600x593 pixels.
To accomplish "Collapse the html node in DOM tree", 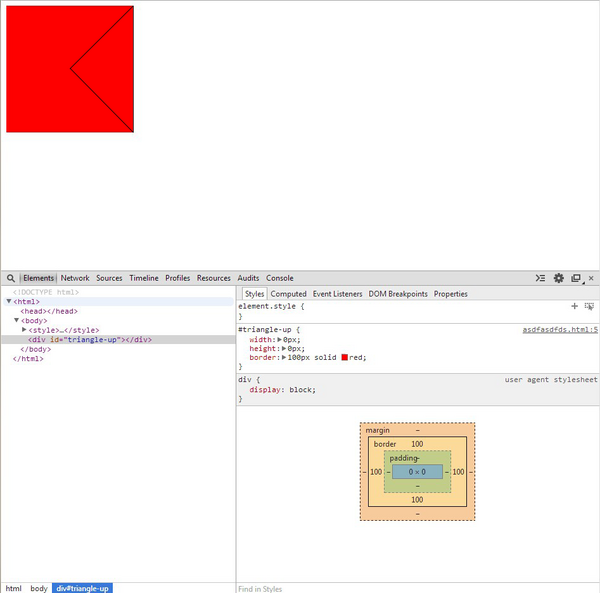I will point(9,301).
